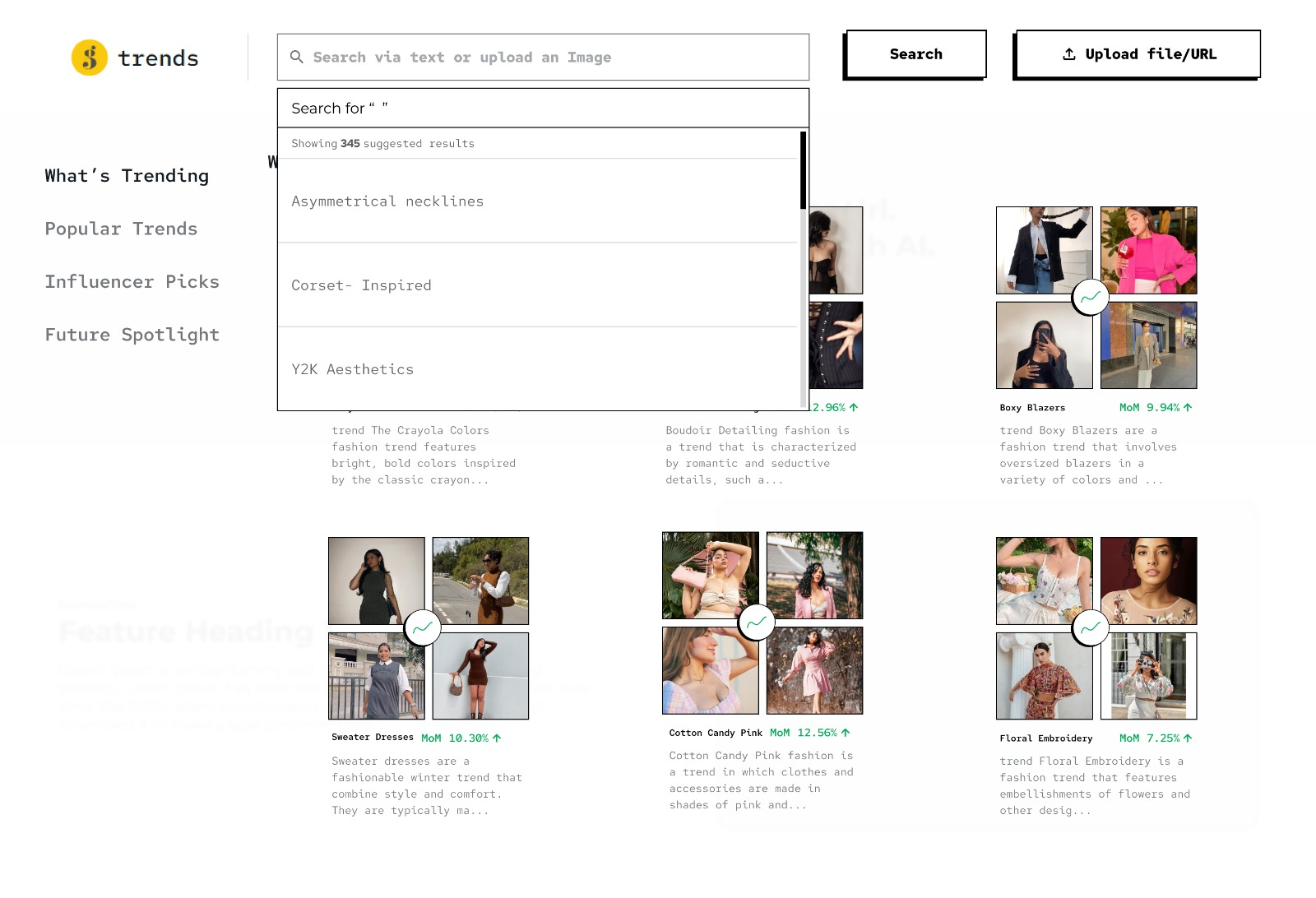1316x898 pixels.
Task: Click the trend chart badge on Cotton Candy Pink card
Action: [757, 623]
